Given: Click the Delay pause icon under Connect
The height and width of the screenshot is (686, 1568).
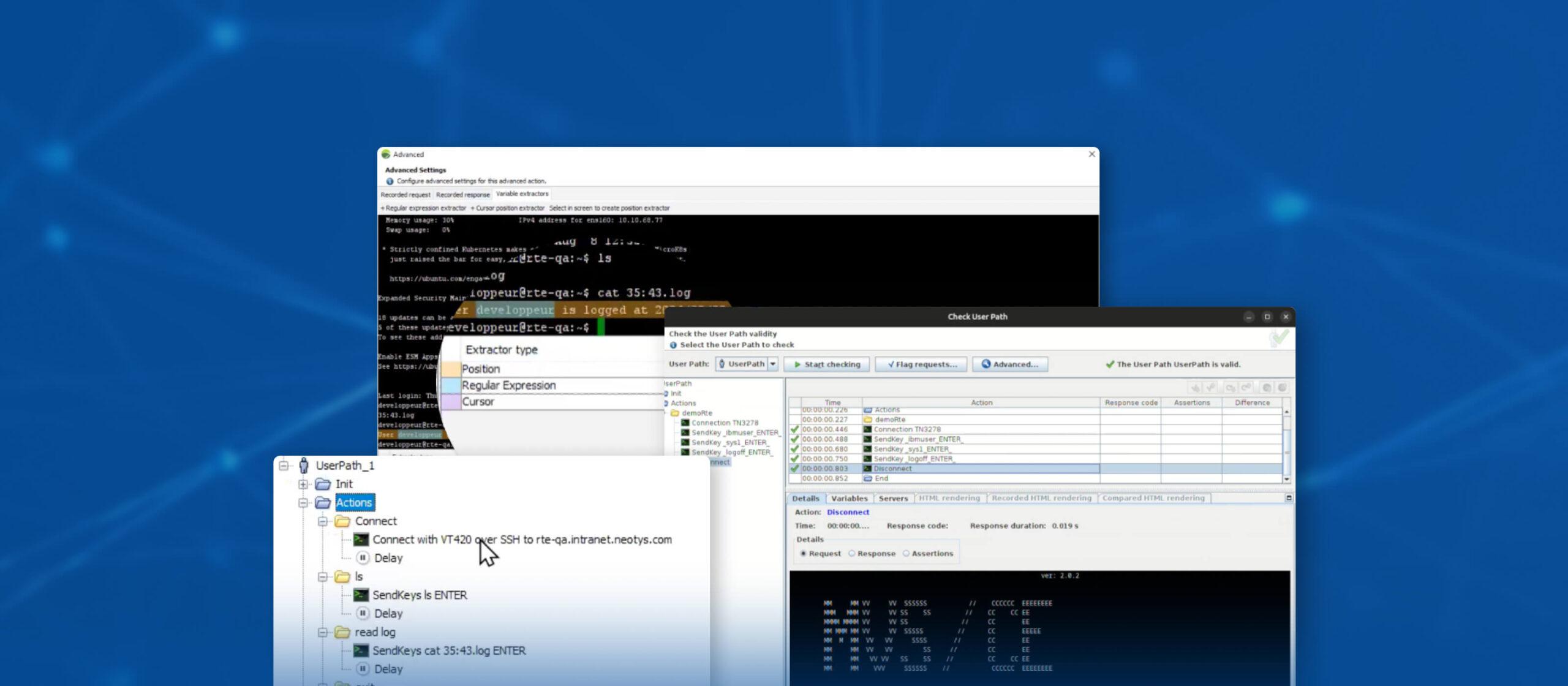Looking at the screenshot, I should tap(363, 558).
